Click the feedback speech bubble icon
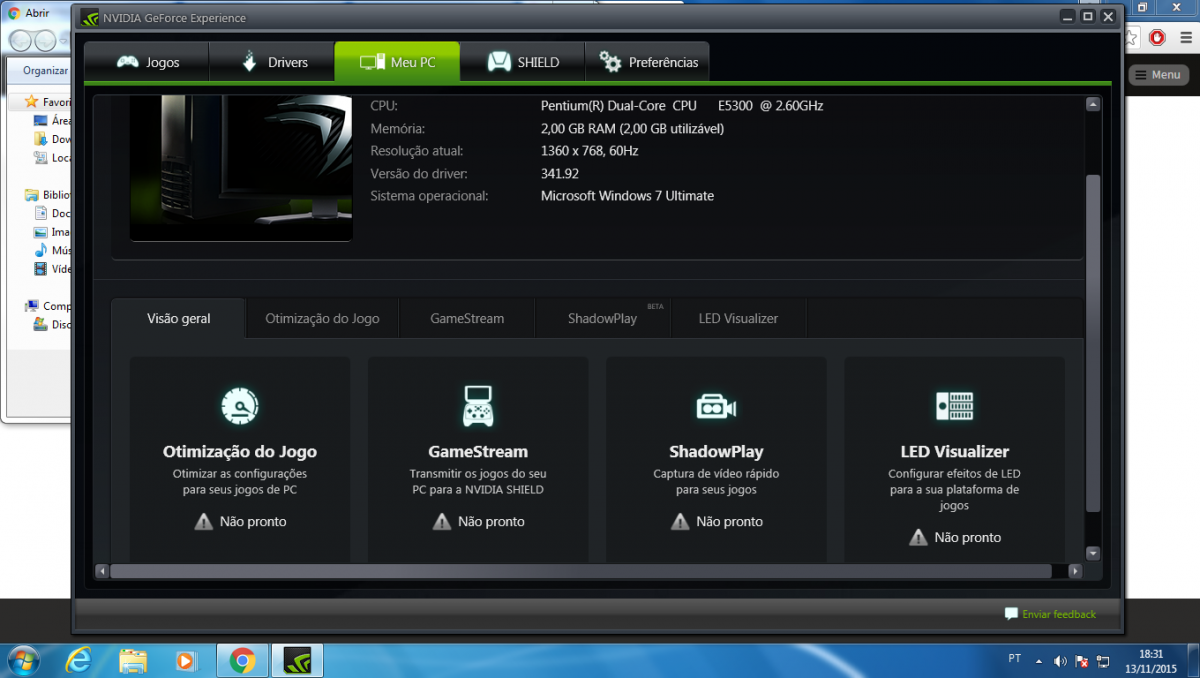The image size is (1200, 678). click(1011, 614)
